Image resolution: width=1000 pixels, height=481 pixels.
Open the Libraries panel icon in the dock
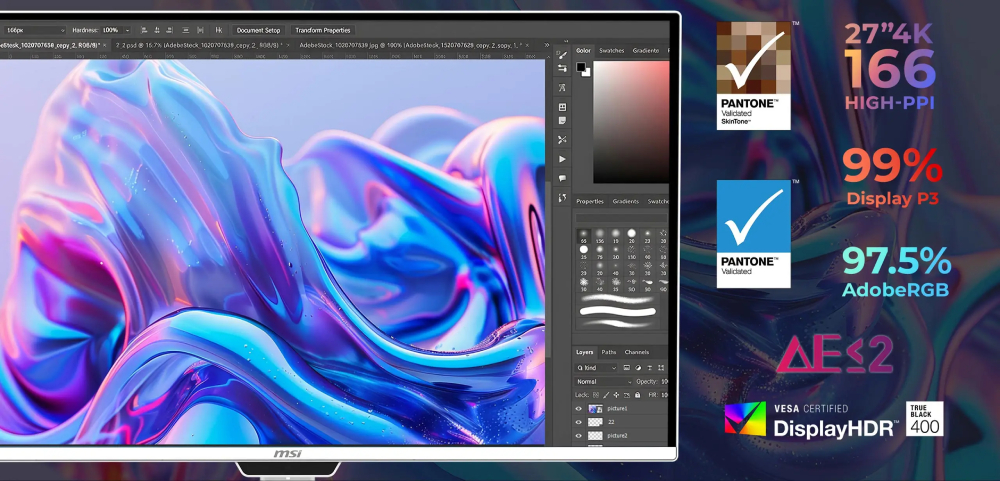point(562,107)
